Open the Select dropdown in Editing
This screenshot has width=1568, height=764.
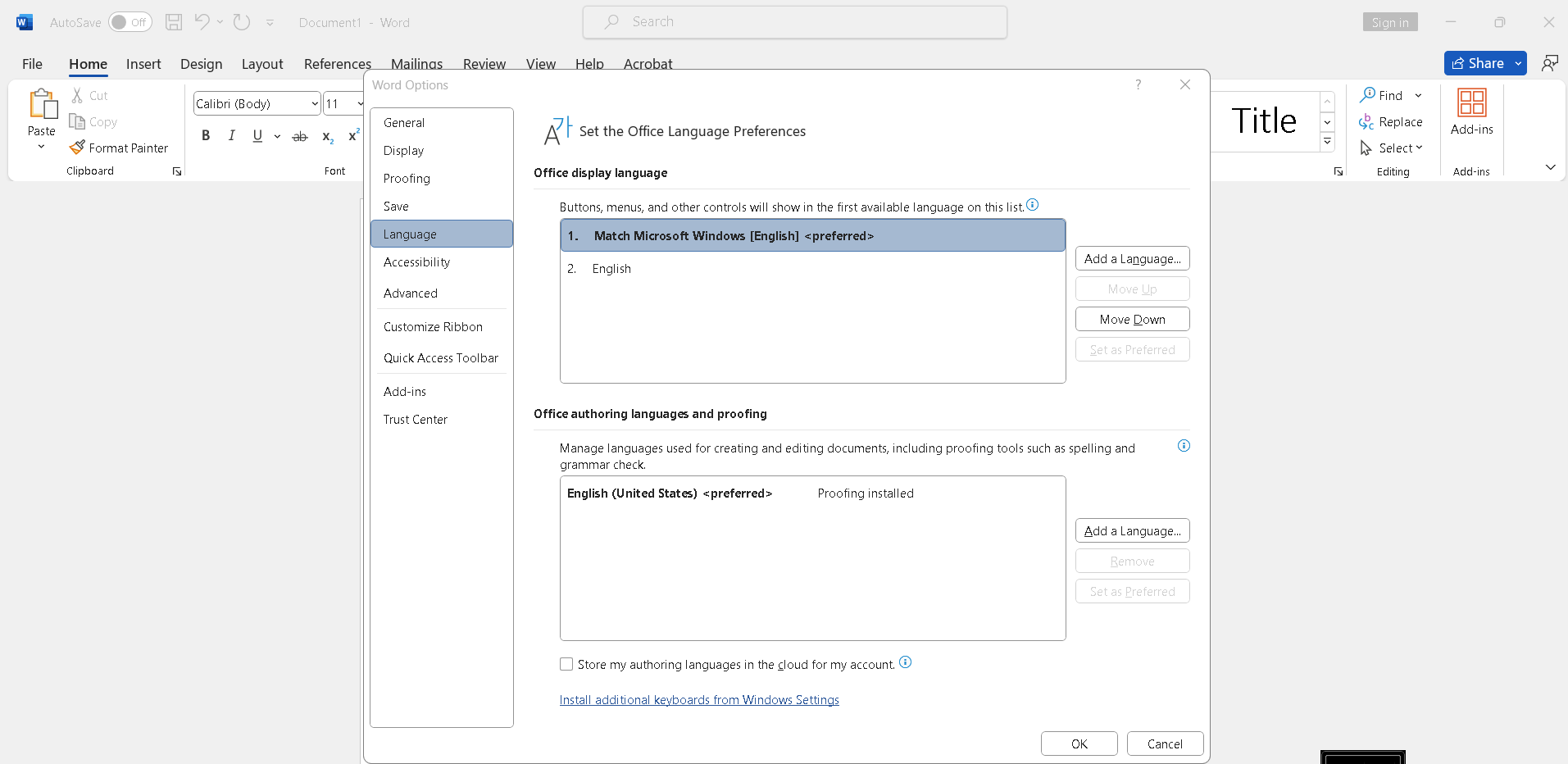pyautogui.click(x=1392, y=148)
